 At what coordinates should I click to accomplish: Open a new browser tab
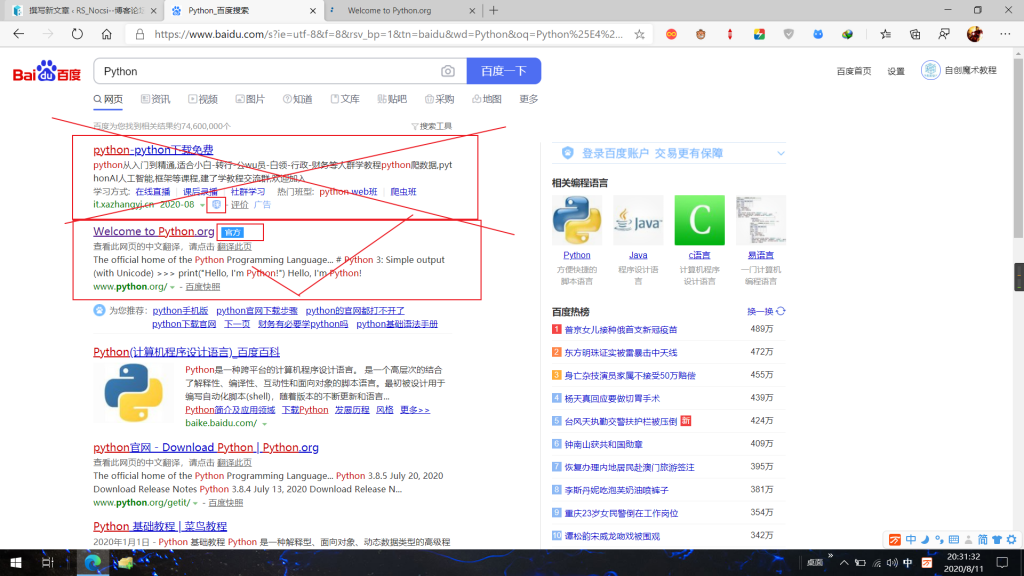pyautogui.click(x=494, y=10)
